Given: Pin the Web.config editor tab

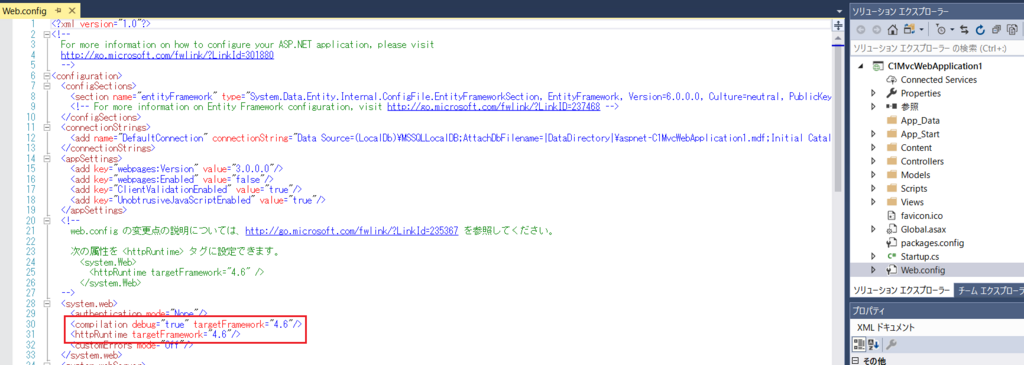Looking at the screenshot, I should click(58, 11).
